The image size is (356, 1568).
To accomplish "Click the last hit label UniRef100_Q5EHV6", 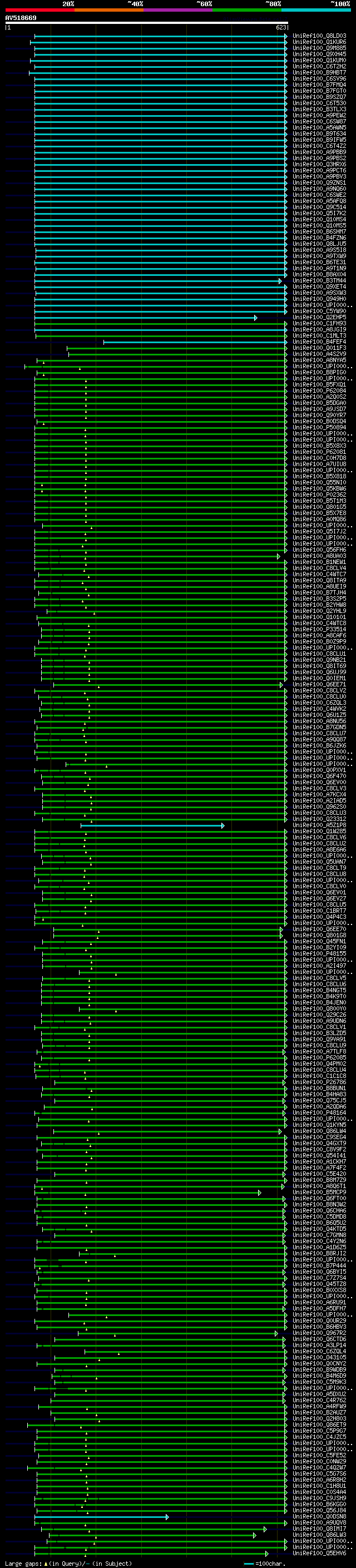I will tap(319, 1553).
